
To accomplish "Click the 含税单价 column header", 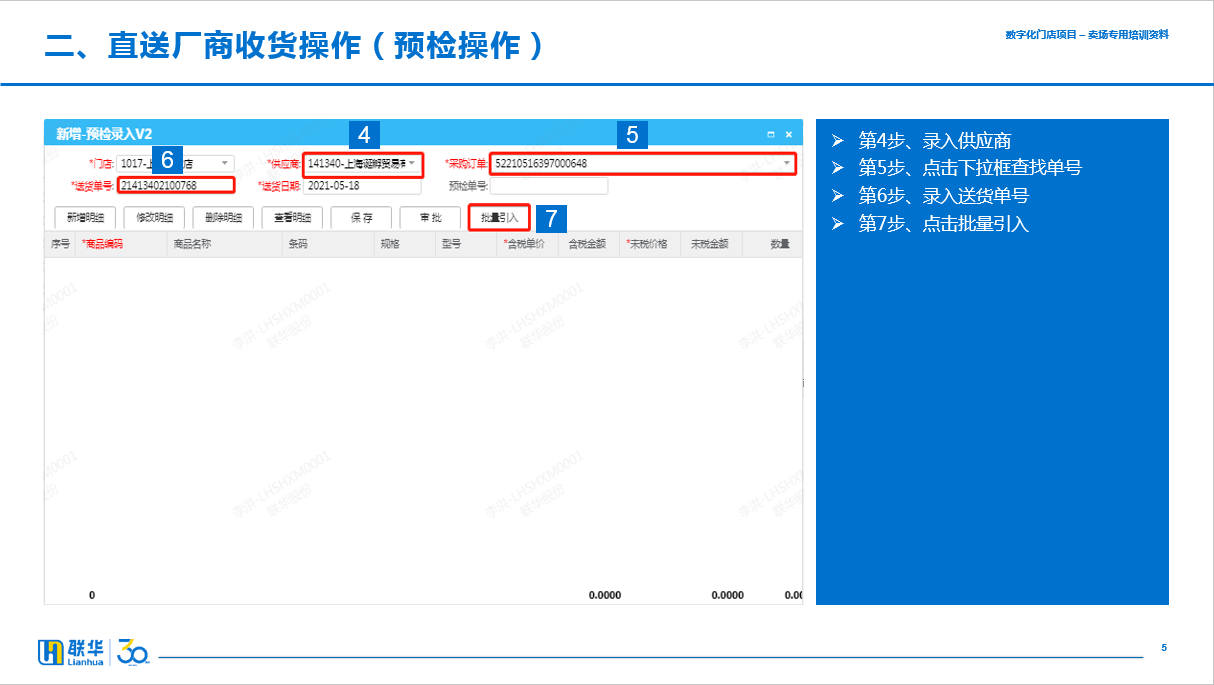I will [x=527, y=244].
